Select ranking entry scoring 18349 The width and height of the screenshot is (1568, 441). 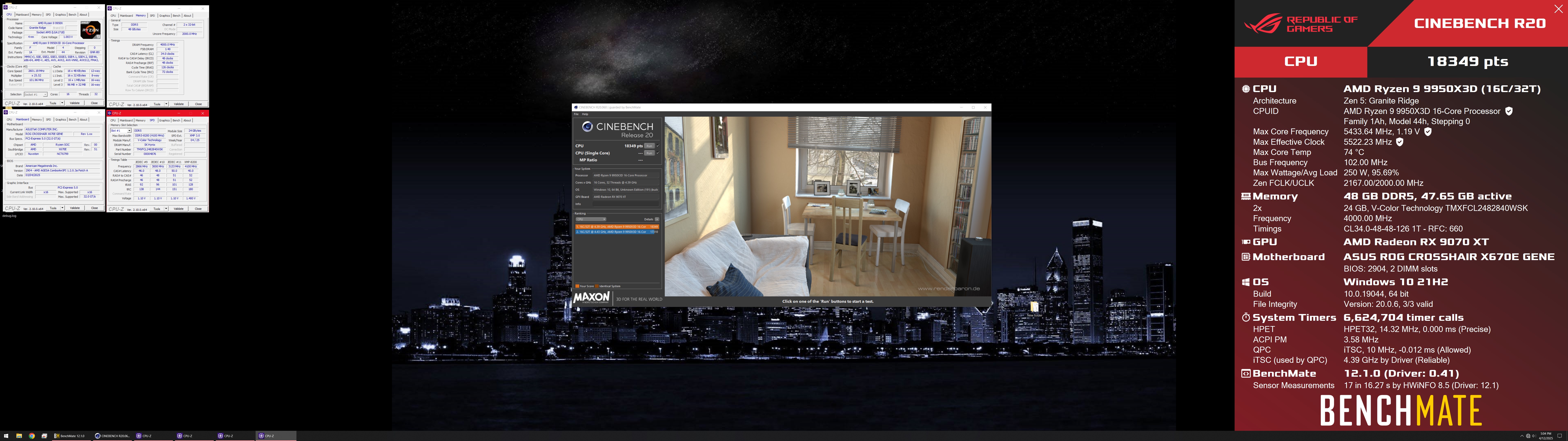(x=617, y=227)
